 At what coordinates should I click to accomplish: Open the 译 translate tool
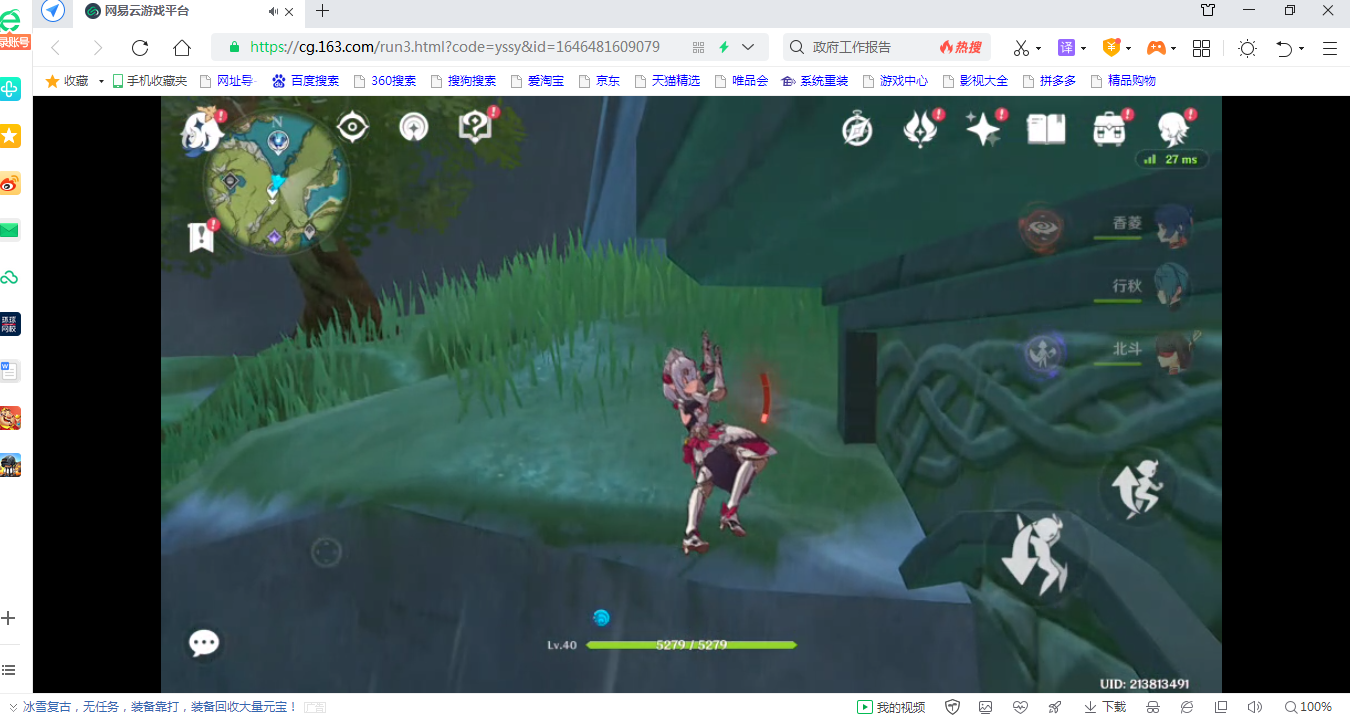click(1067, 48)
